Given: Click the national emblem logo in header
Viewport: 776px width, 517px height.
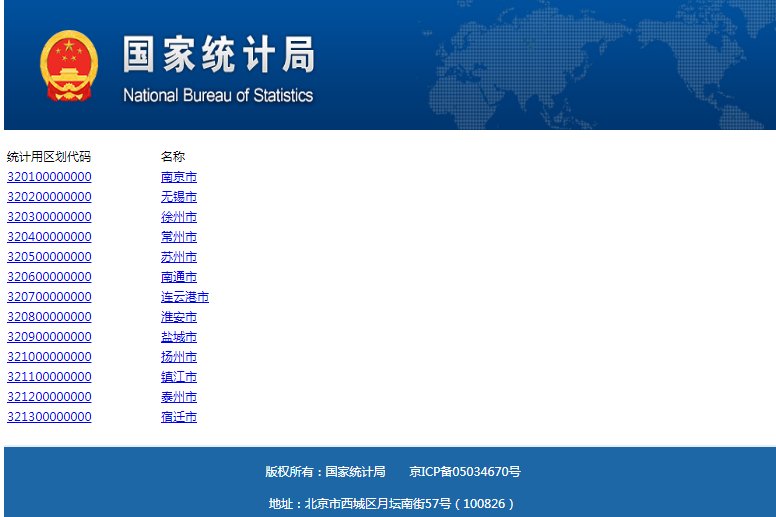Looking at the screenshot, I should coord(69,66).
